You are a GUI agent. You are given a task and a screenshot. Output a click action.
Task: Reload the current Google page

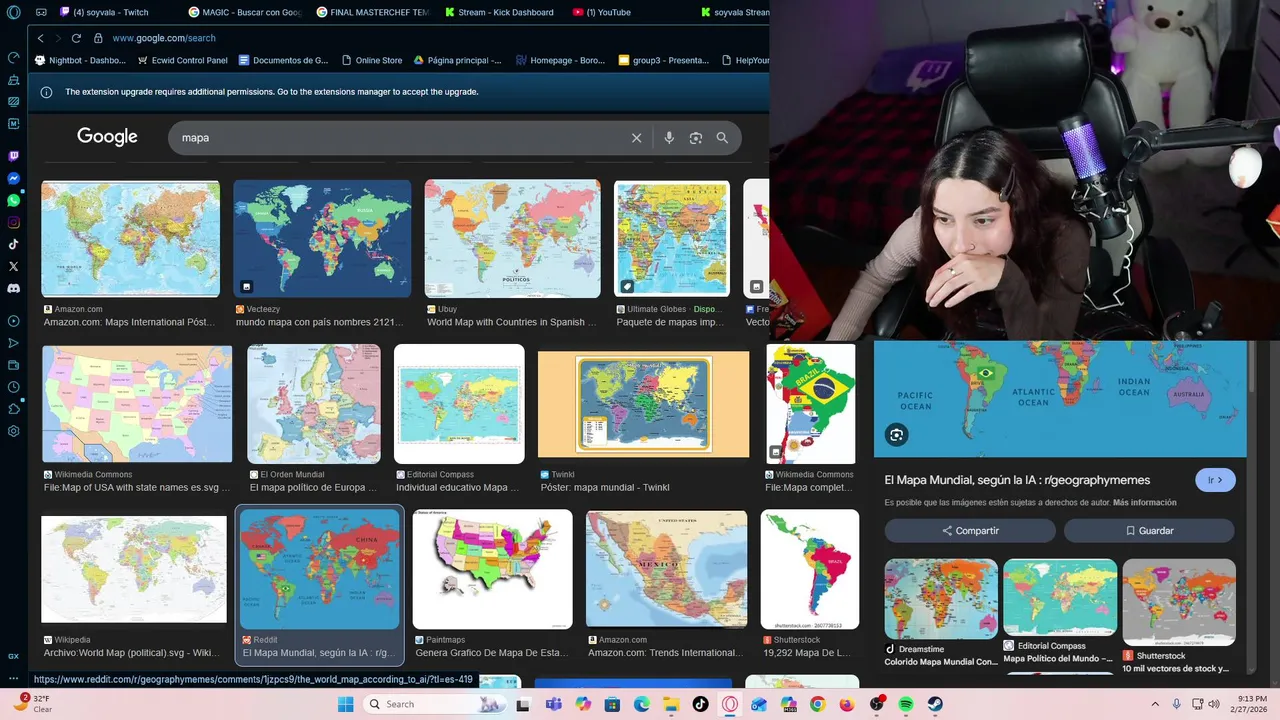[x=76, y=38]
